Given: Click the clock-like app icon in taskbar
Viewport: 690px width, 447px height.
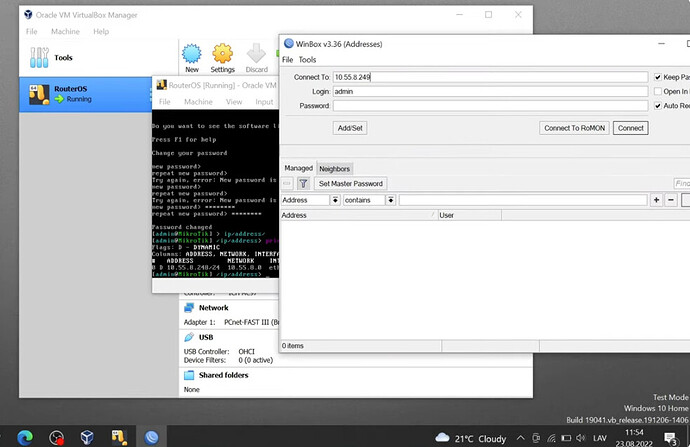Looking at the screenshot, I should 56,437.
